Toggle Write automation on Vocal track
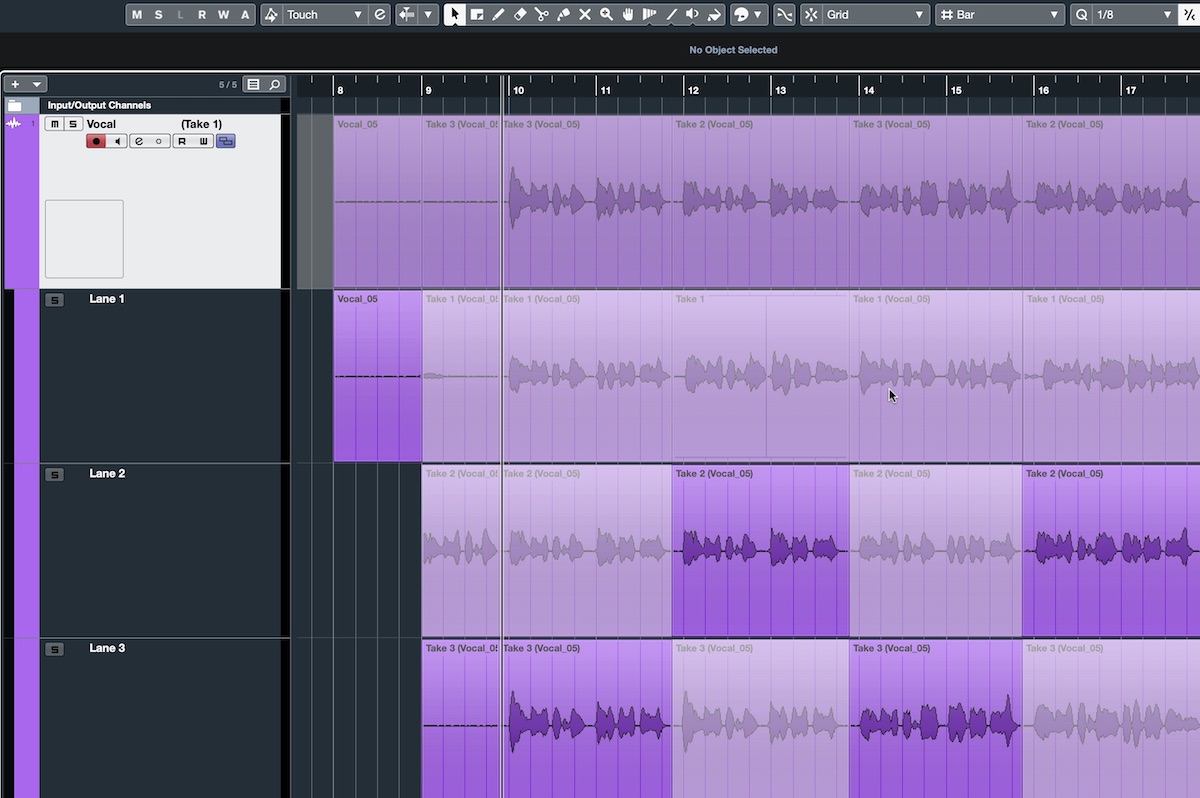The height and width of the screenshot is (798, 1200). (x=203, y=141)
